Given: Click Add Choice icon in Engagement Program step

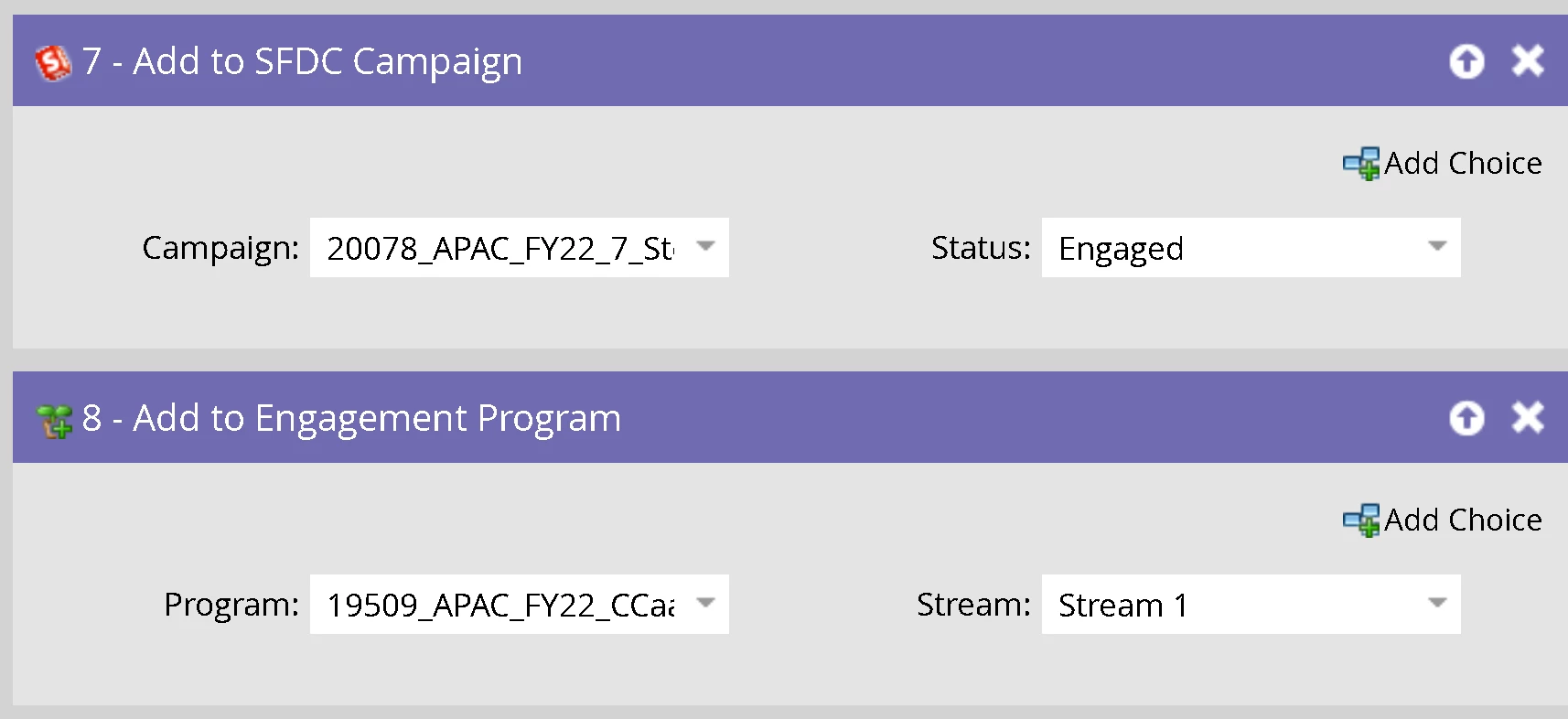Looking at the screenshot, I should click(x=1361, y=520).
